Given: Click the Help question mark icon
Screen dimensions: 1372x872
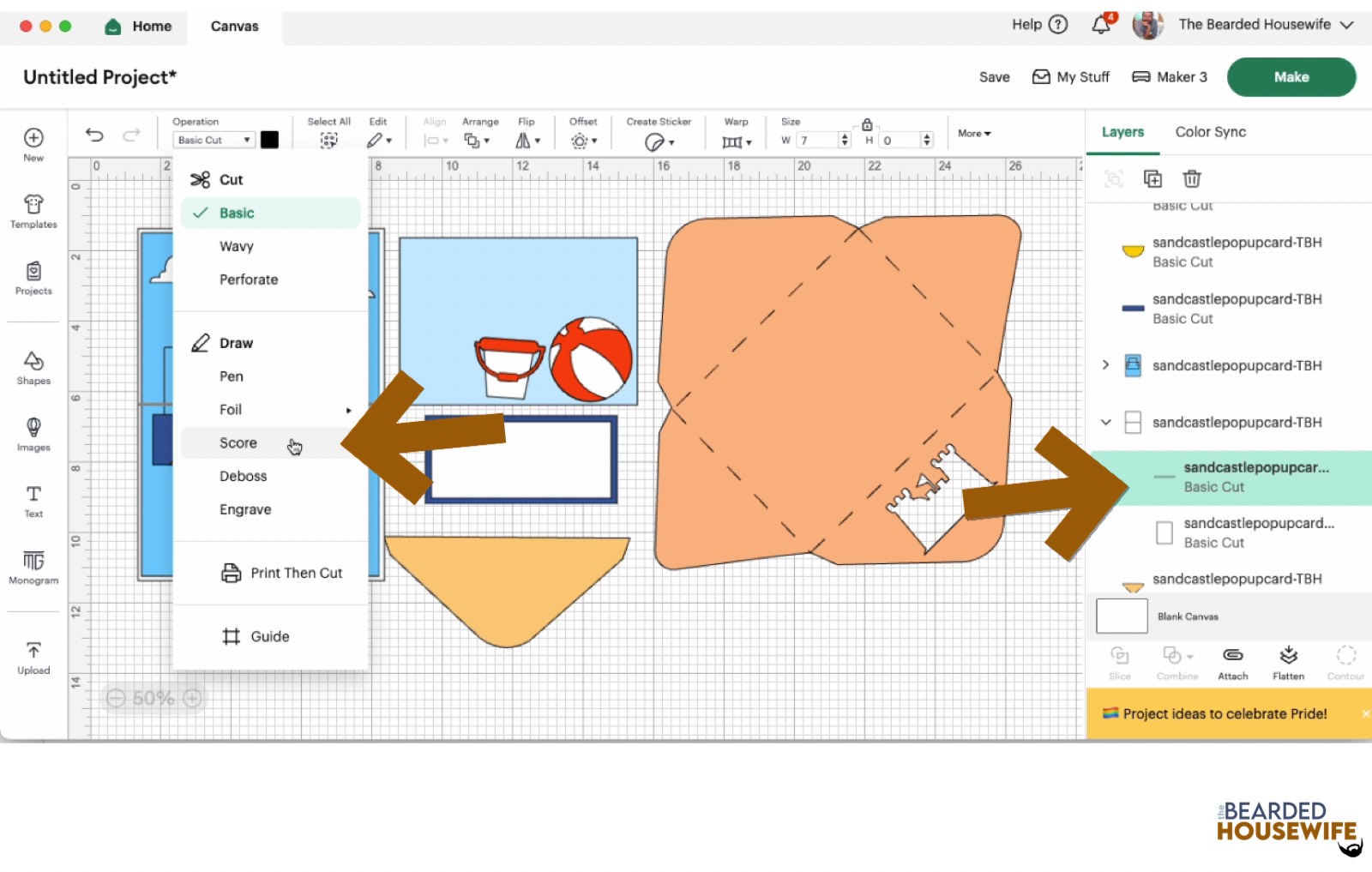Looking at the screenshot, I should click(x=1059, y=25).
